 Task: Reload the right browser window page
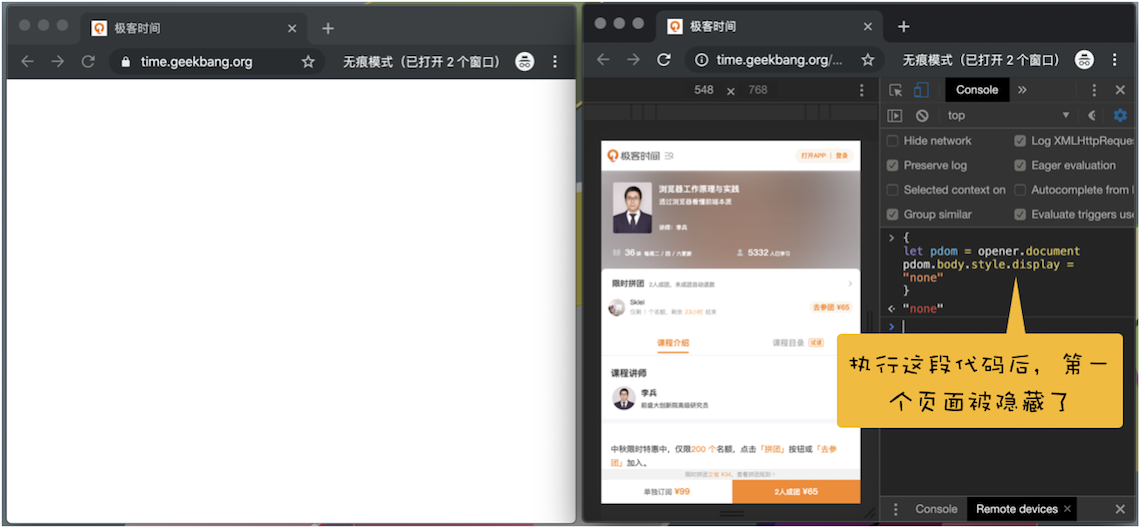point(663,60)
